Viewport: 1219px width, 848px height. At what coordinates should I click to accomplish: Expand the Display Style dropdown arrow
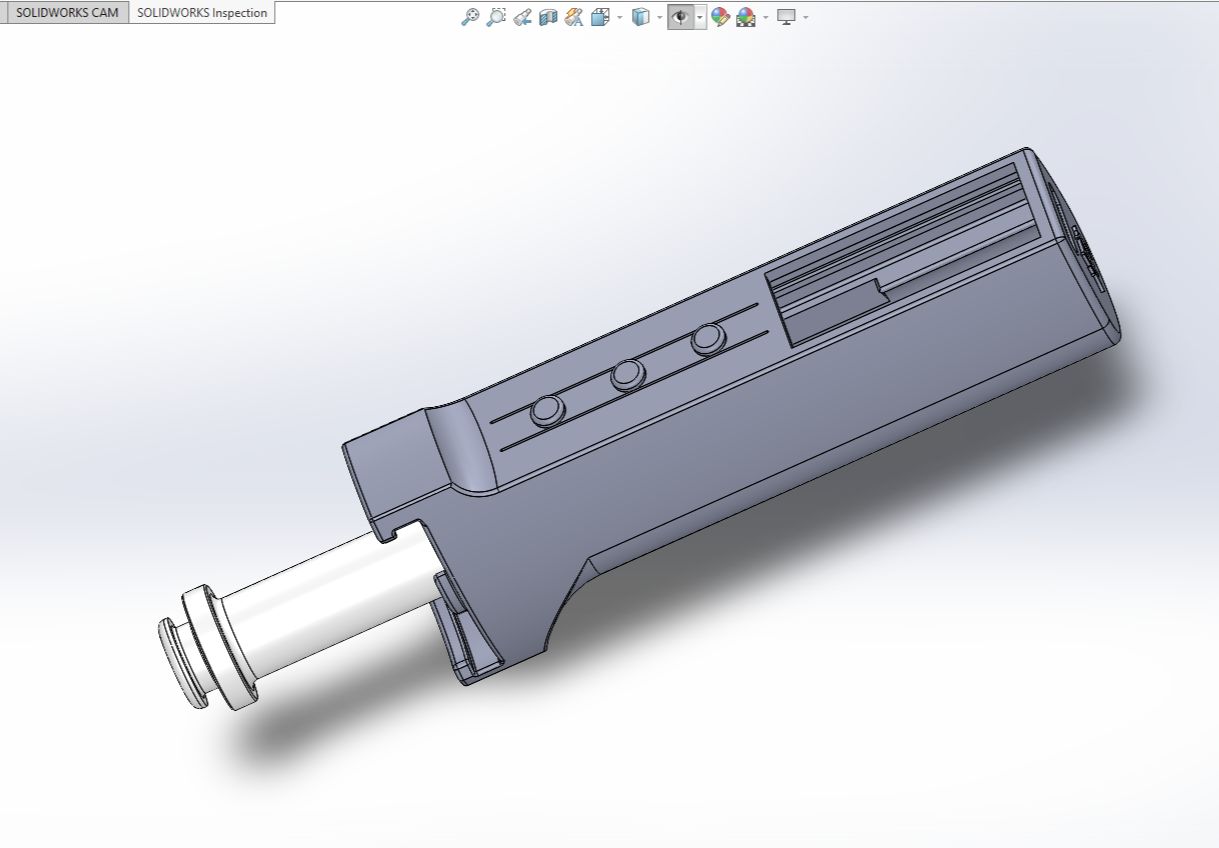659,17
